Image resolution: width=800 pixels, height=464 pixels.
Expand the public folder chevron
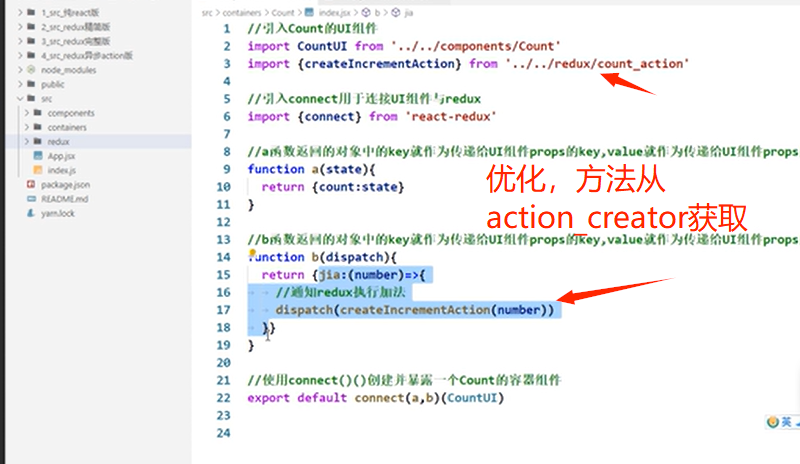click(20, 84)
